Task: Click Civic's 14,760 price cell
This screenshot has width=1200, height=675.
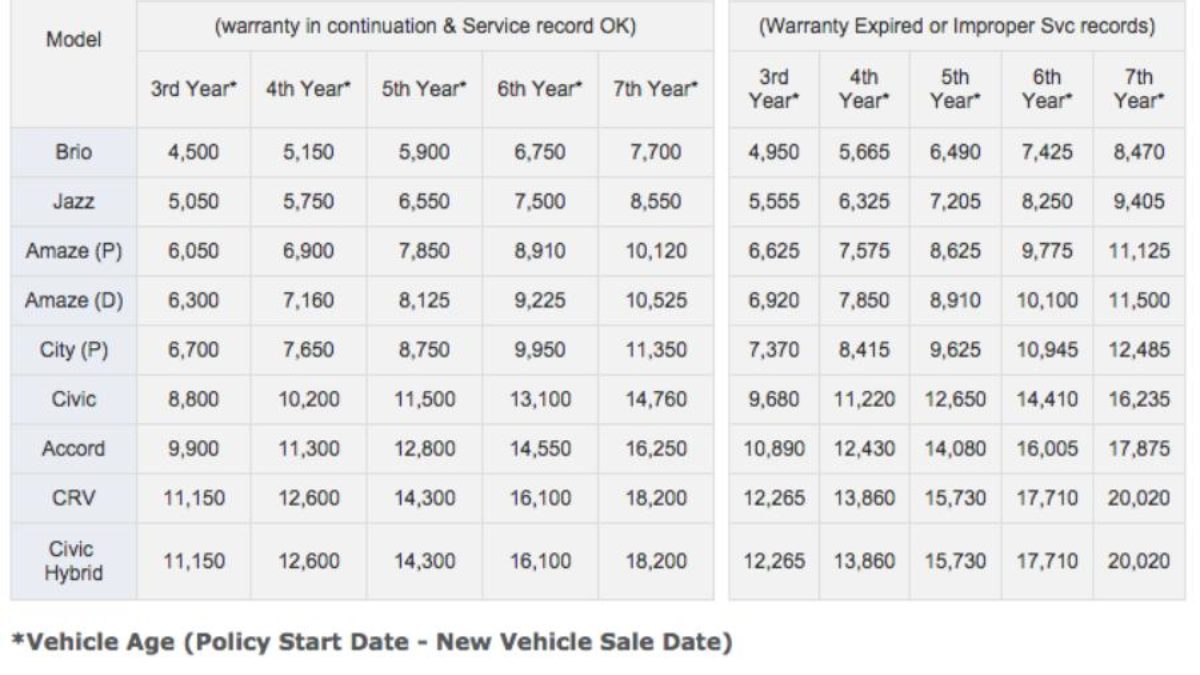Action: point(656,400)
